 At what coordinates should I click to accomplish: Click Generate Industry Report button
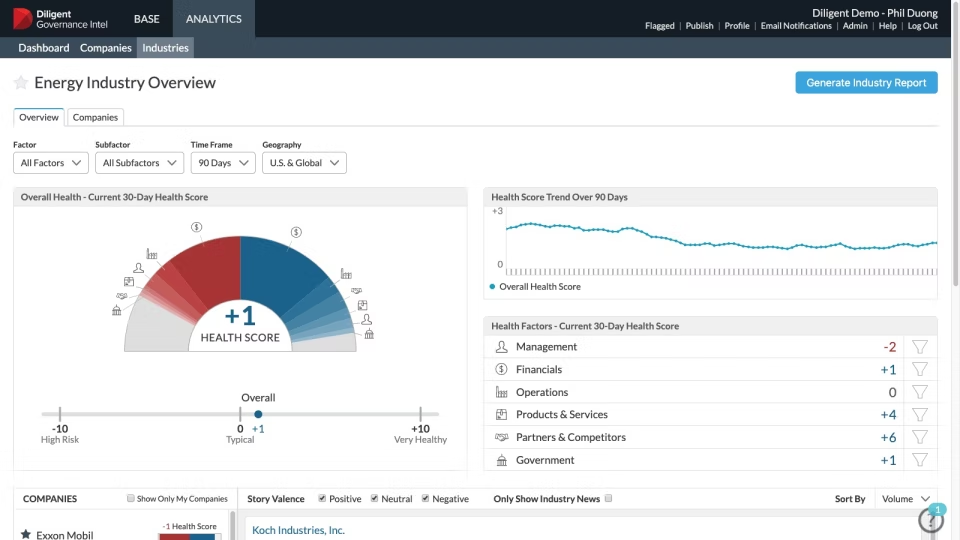coord(866,83)
